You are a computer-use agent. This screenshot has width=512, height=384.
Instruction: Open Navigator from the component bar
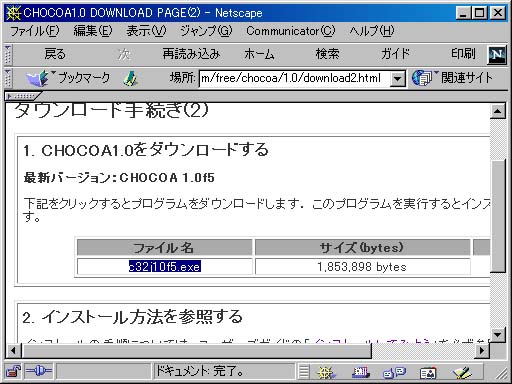tap(326, 372)
